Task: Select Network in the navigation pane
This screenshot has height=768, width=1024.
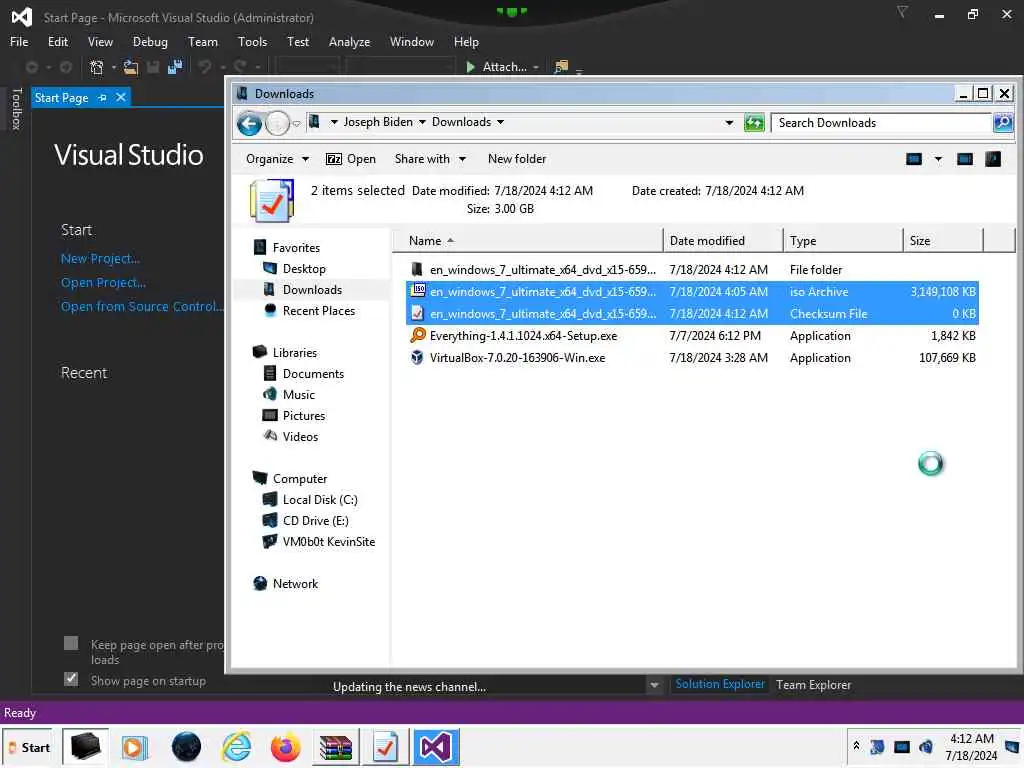Action: (295, 584)
